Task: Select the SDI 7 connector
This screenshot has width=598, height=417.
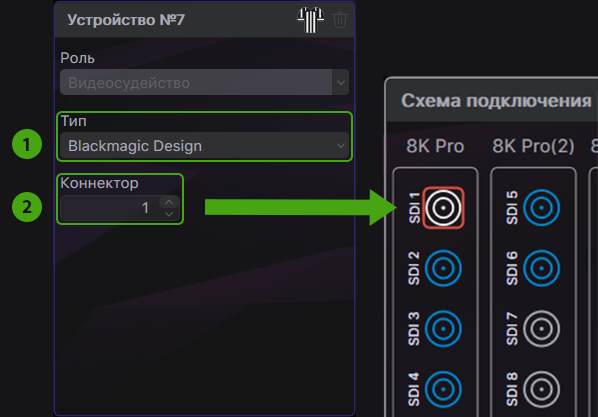Action: 542,329
